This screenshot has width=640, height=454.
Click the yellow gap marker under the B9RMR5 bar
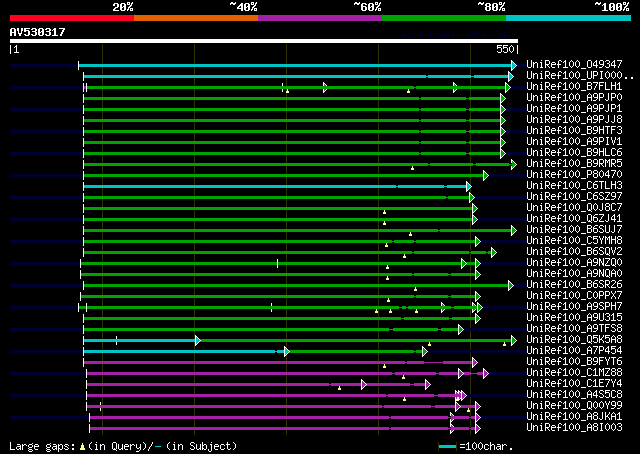[x=412, y=168]
